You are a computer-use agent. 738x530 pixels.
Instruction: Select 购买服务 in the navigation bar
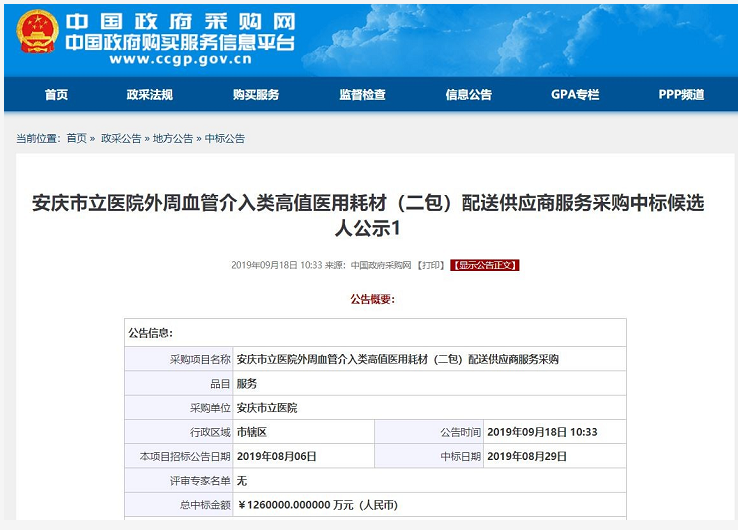[x=255, y=95]
